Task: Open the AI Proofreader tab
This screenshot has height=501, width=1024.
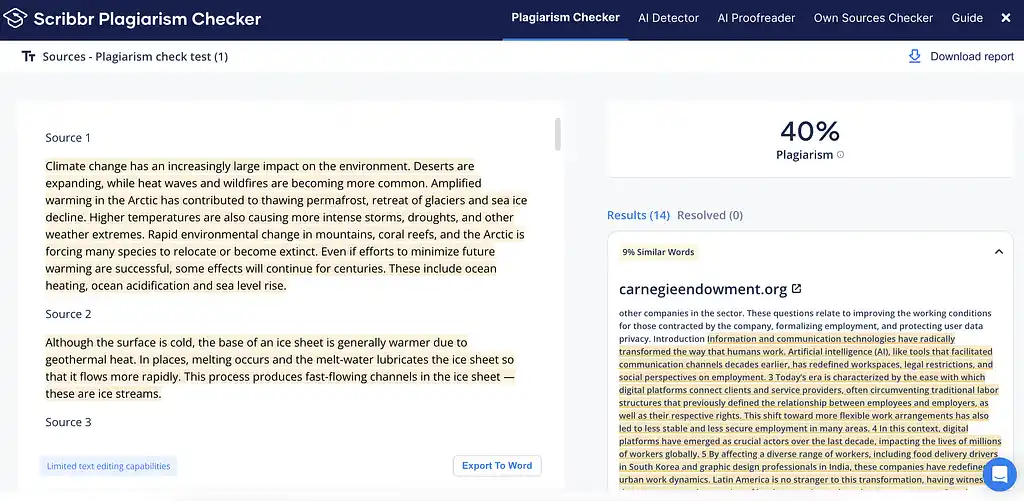Action: pos(756,18)
